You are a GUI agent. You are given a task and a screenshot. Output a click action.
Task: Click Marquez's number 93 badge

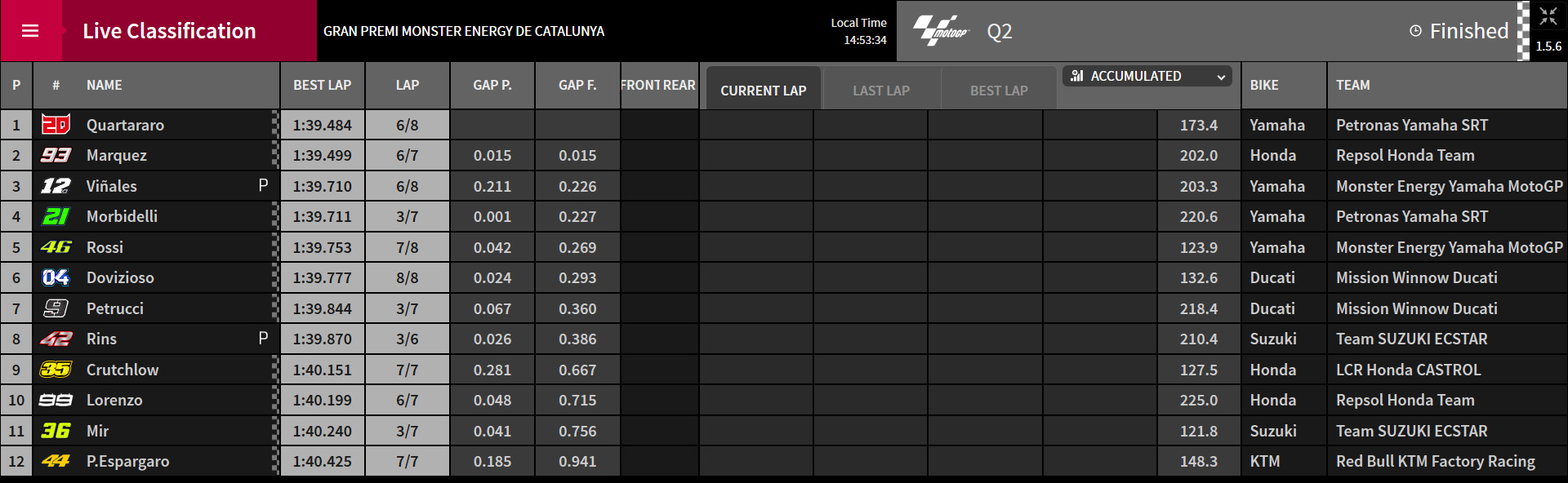tap(56, 155)
